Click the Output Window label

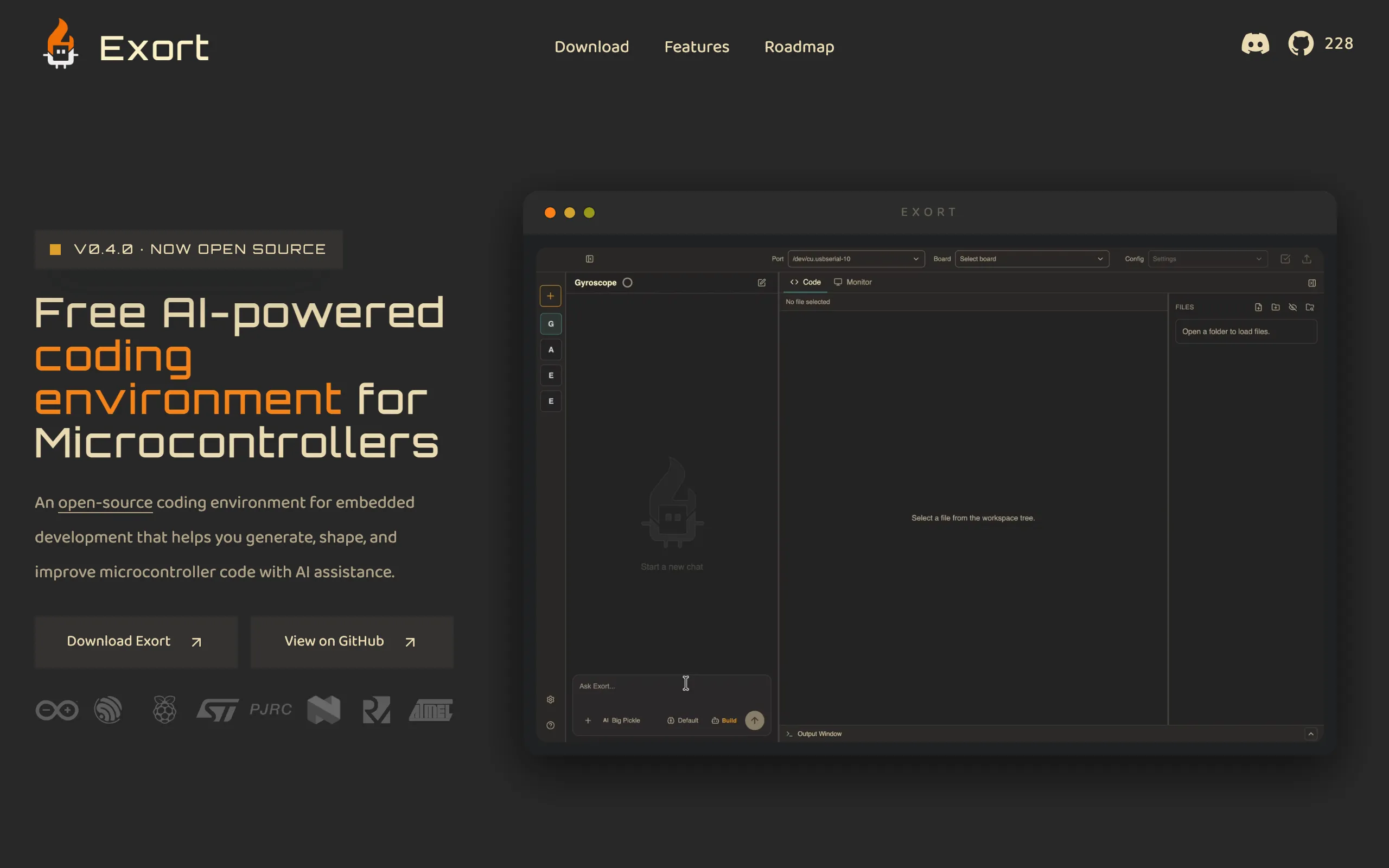[819, 733]
